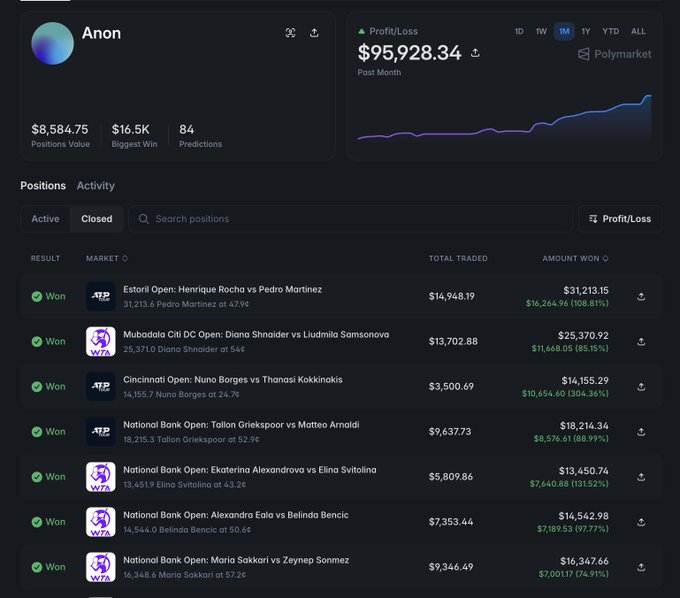Open National Bank Open: Sakkari vs Sonmez market
The height and width of the screenshot is (598, 680).
236,560
